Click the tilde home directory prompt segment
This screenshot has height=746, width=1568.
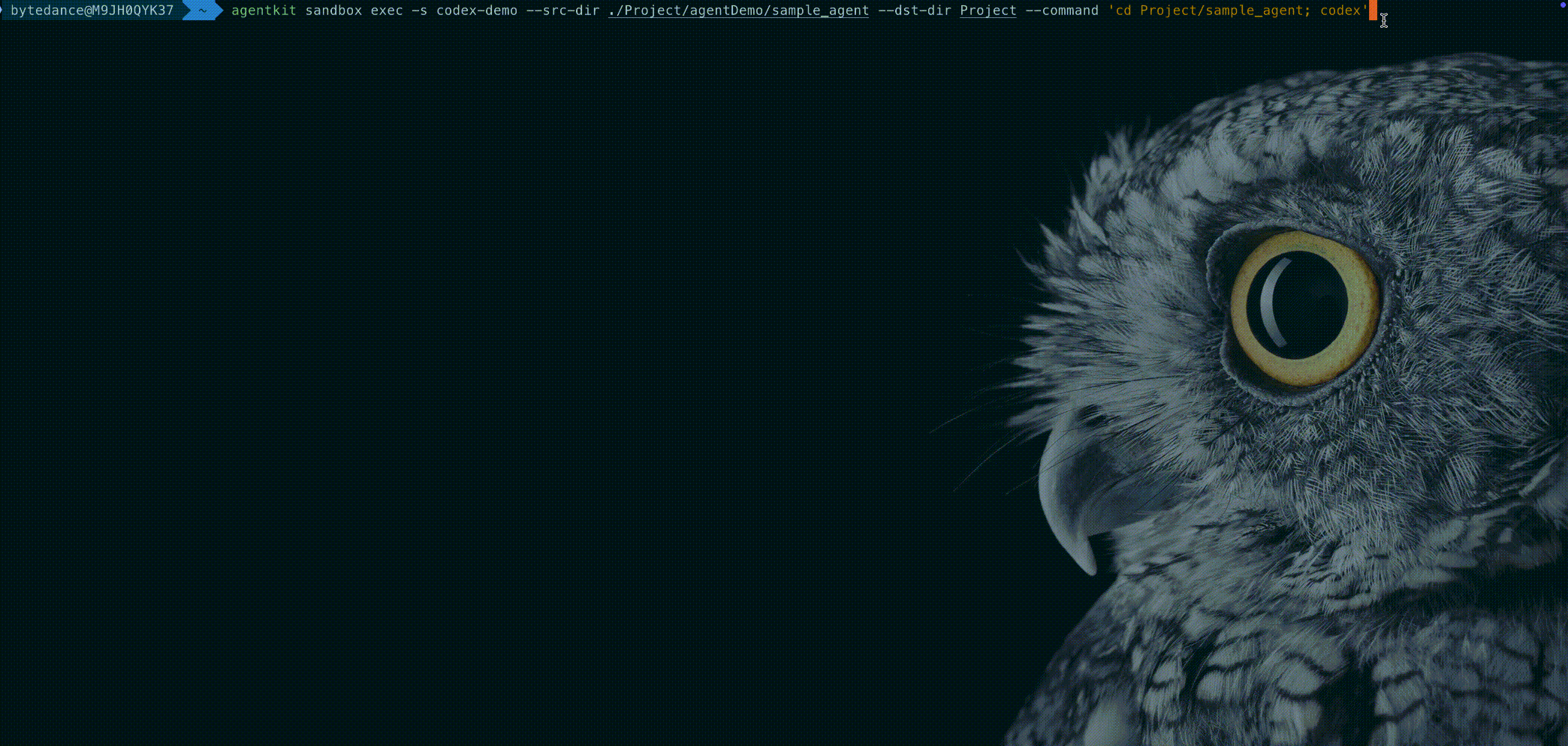(x=202, y=11)
